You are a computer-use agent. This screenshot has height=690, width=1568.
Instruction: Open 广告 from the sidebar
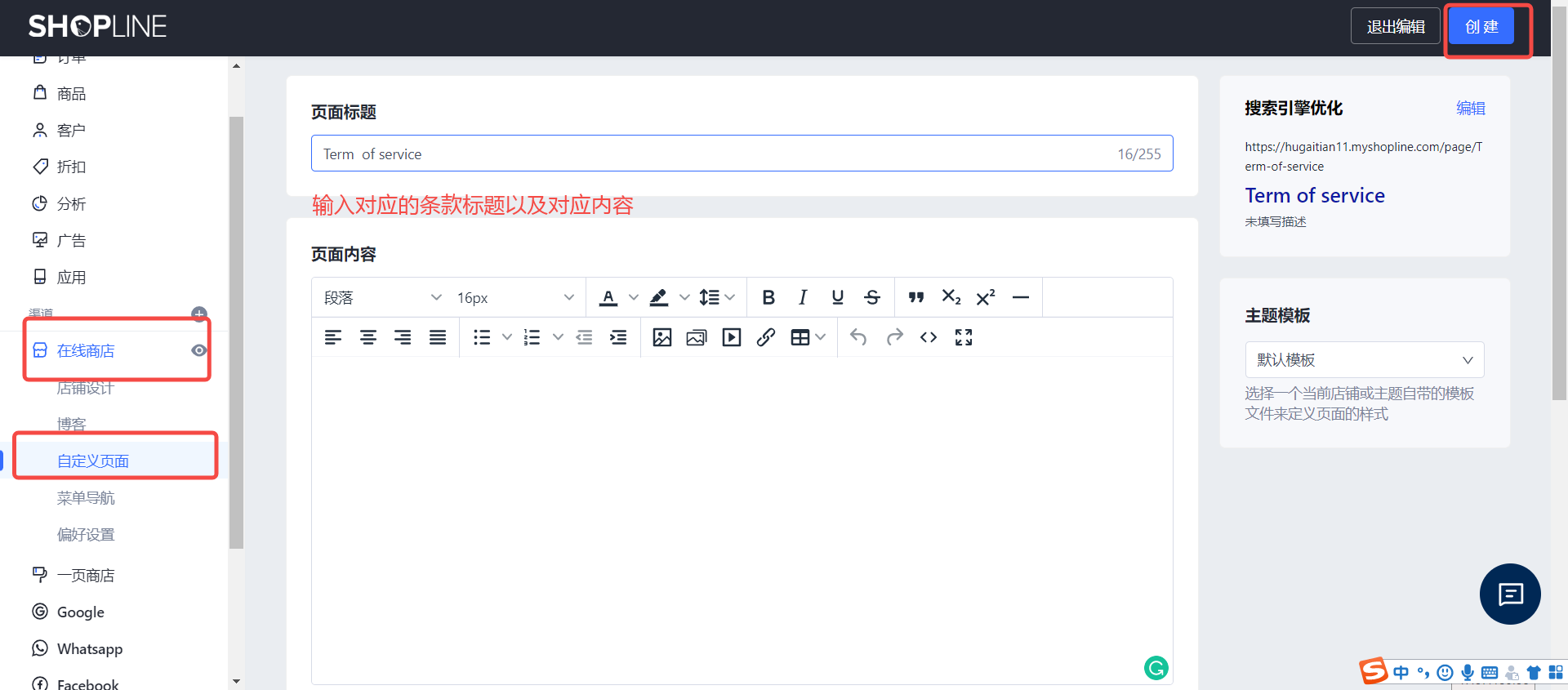pos(71,241)
